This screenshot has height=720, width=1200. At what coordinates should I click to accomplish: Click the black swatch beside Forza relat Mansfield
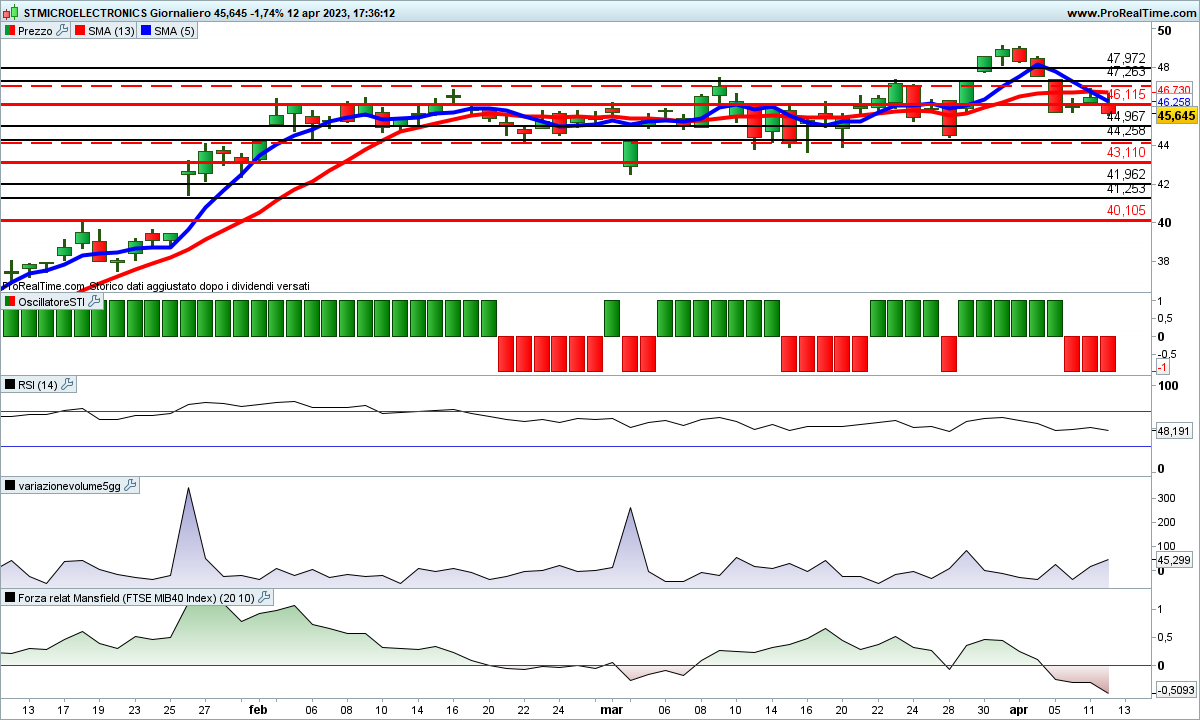point(10,598)
